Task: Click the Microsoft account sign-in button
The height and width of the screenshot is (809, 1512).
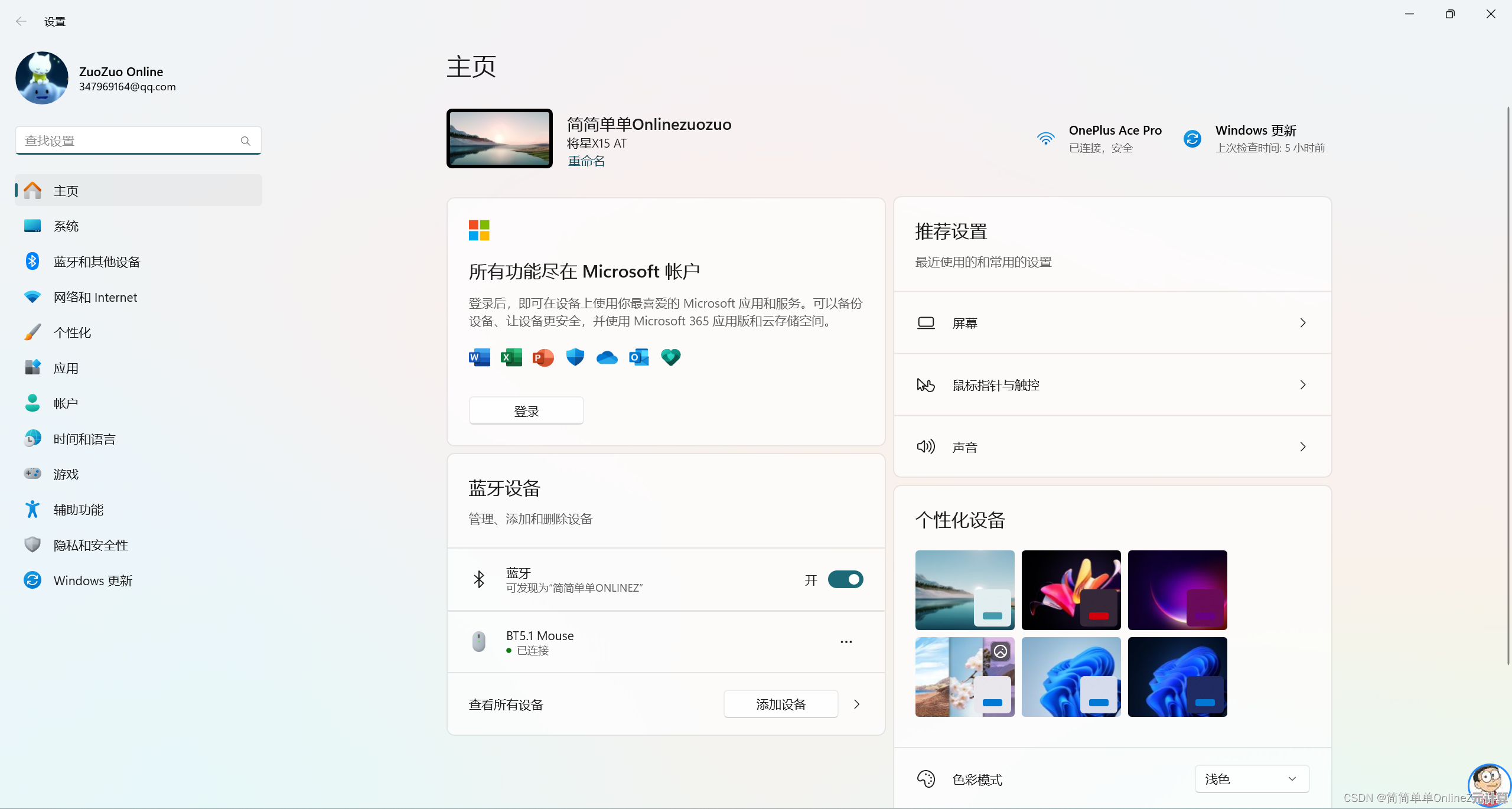Action: pos(526,411)
